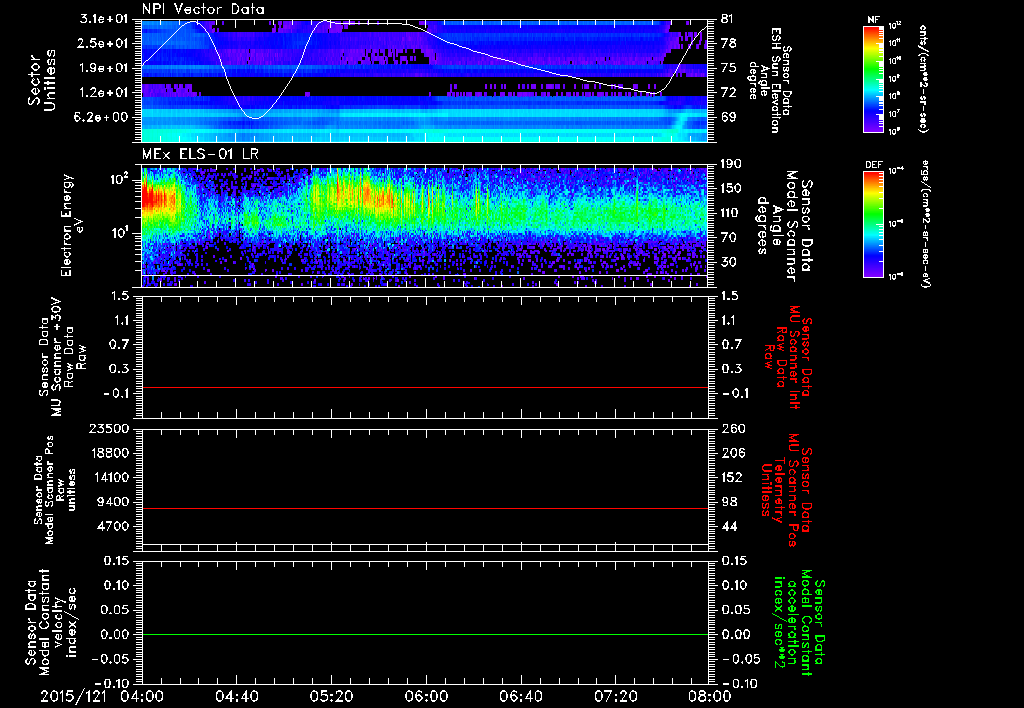The height and width of the screenshot is (708, 1024).
Task: Click the red line in MU Scanner +30V plot
Action: click(x=425, y=387)
